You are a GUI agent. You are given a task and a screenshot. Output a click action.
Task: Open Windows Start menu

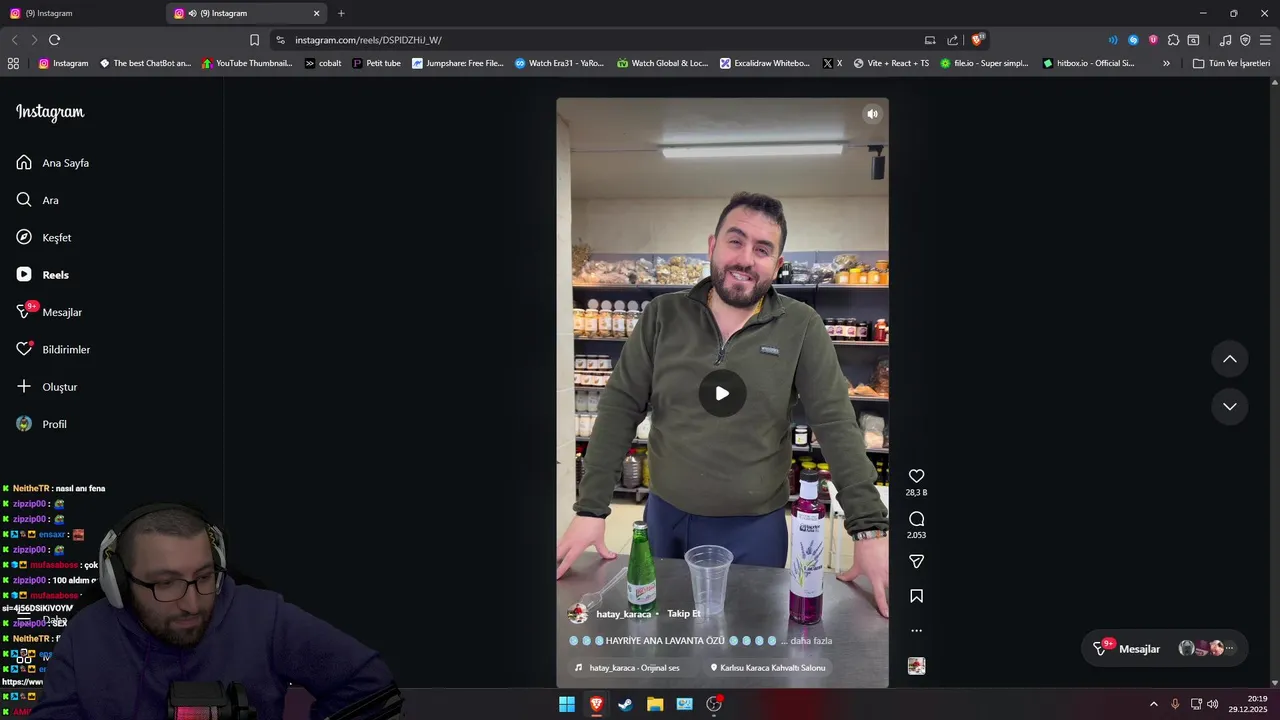[x=567, y=704]
